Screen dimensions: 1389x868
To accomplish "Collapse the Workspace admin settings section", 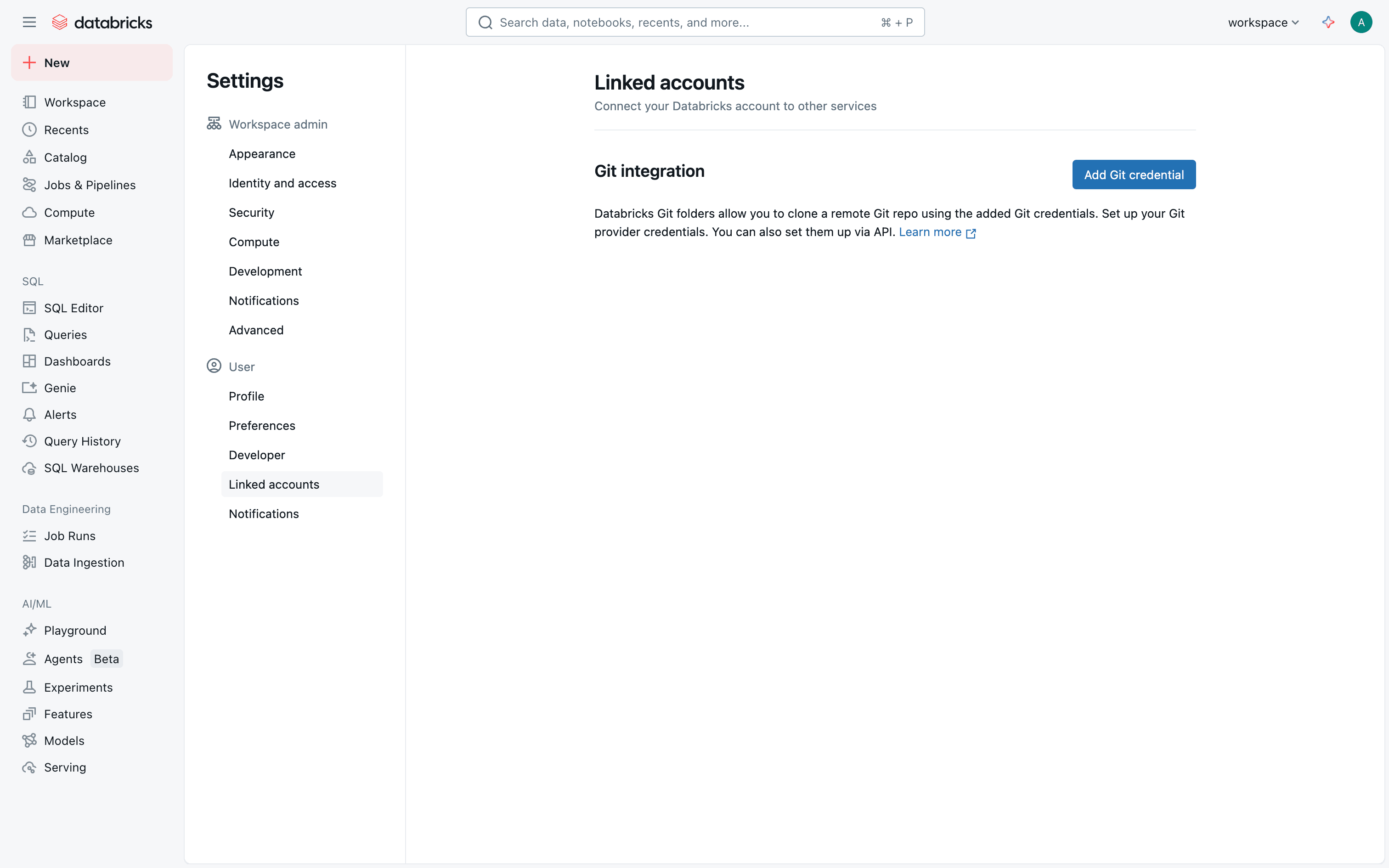I will point(277,124).
